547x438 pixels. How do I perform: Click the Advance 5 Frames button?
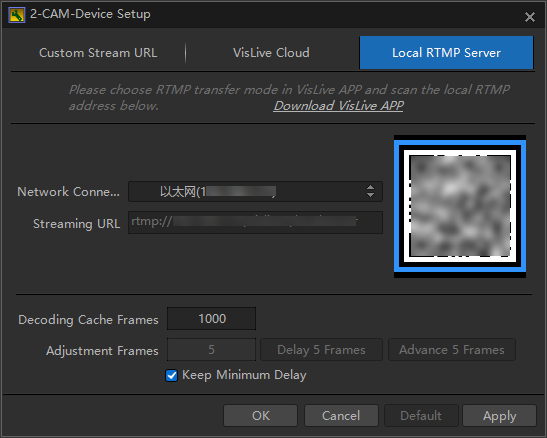tap(452, 349)
